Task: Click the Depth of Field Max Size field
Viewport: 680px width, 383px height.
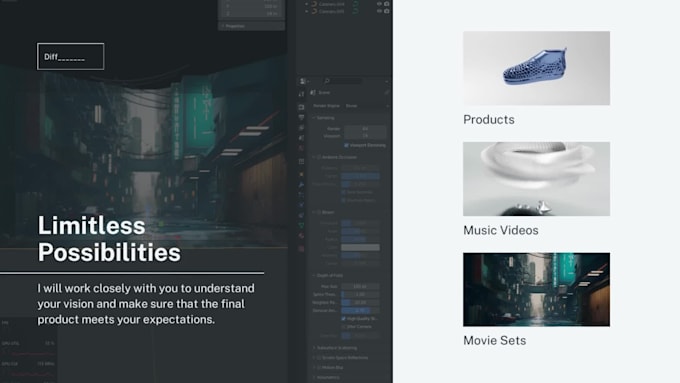Action: pyautogui.click(x=360, y=286)
